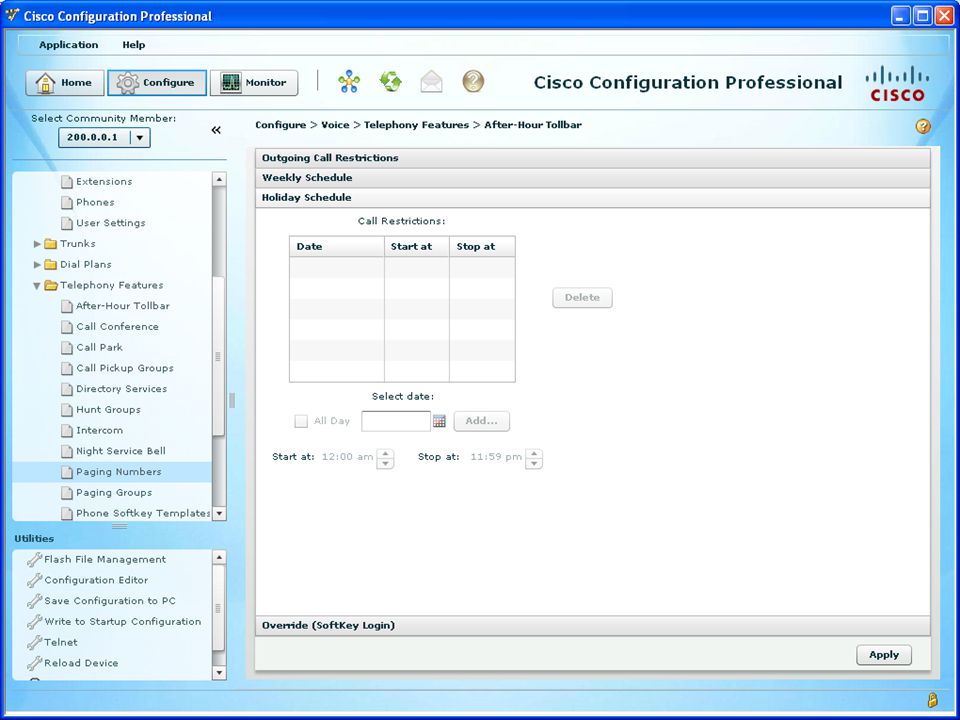Open Call Park item

[99, 348]
